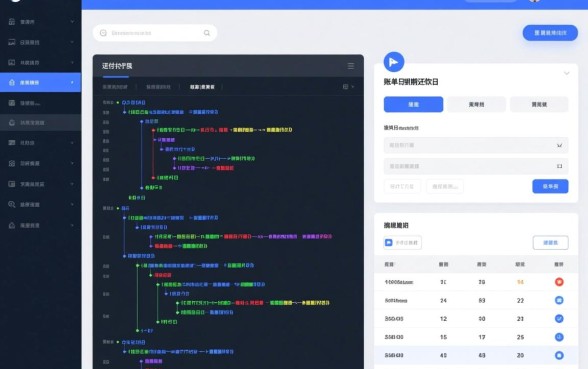
Task: Switch to the white active tab in the dark panel
Action: (x=202, y=87)
